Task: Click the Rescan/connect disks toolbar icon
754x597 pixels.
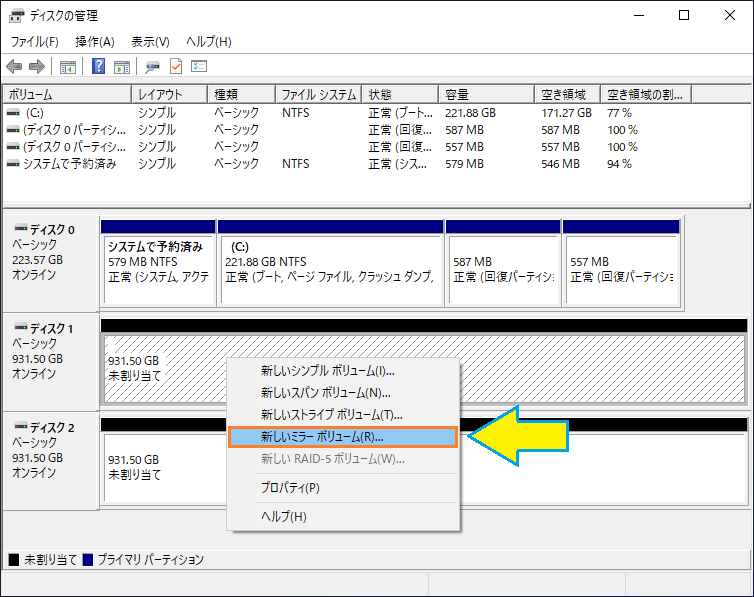Action: coord(152,67)
